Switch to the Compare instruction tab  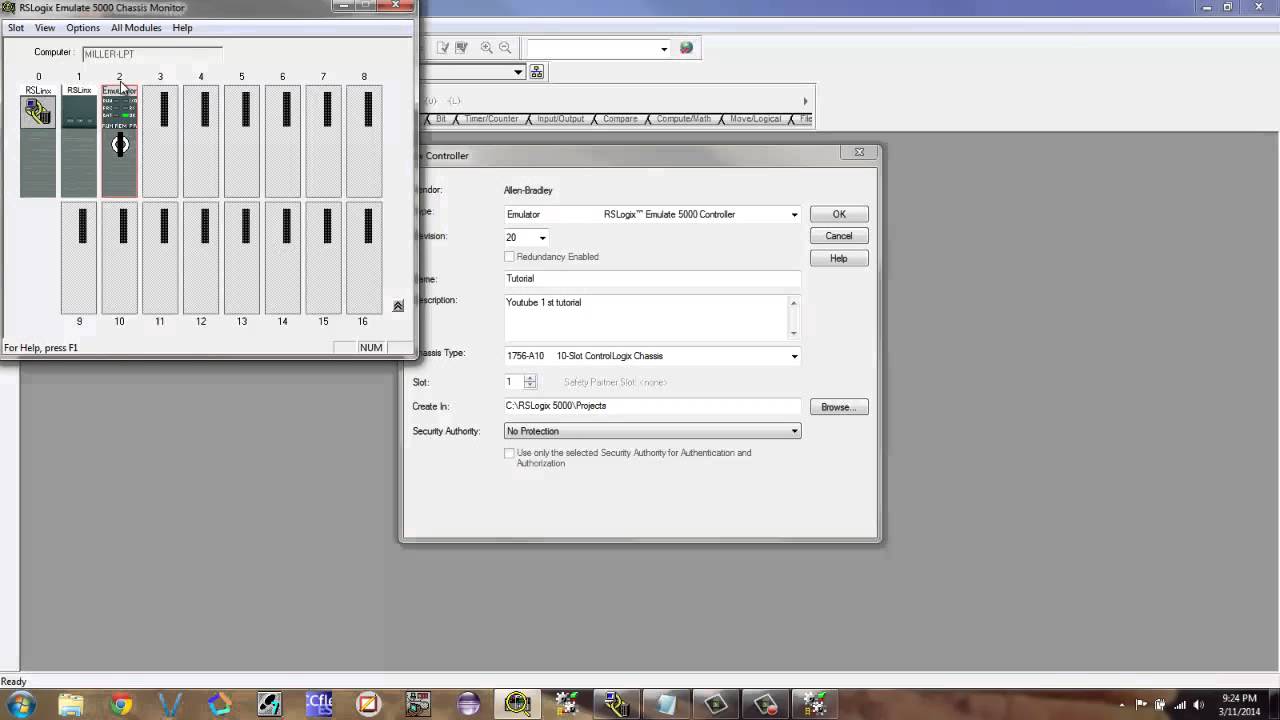pos(620,119)
